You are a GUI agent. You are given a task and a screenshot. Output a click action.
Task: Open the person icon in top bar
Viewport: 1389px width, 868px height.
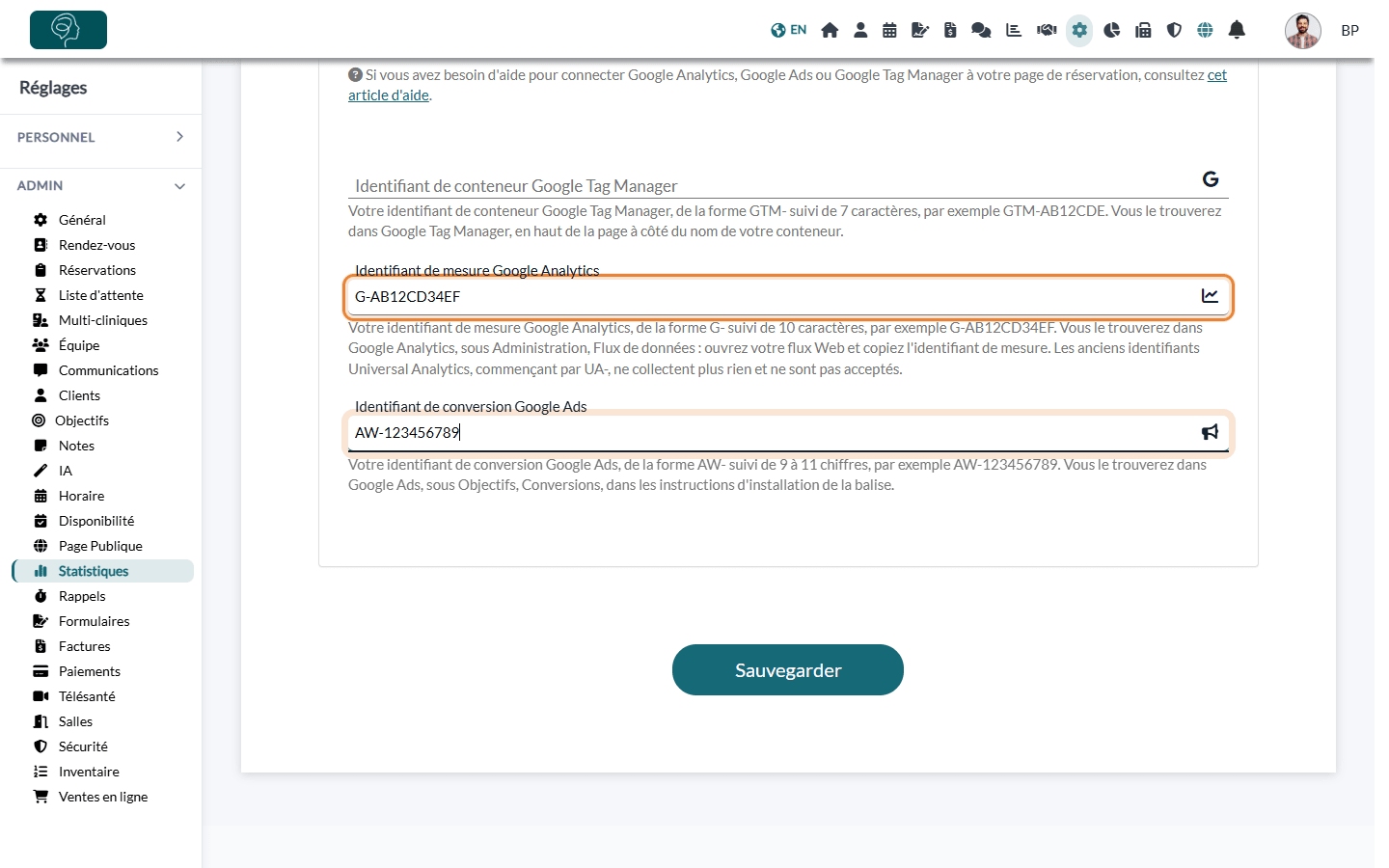[x=860, y=30]
